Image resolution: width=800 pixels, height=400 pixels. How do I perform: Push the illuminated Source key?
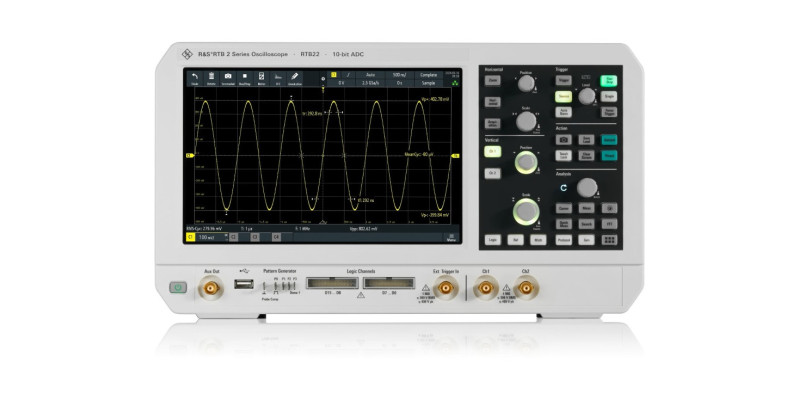[564, 96]
